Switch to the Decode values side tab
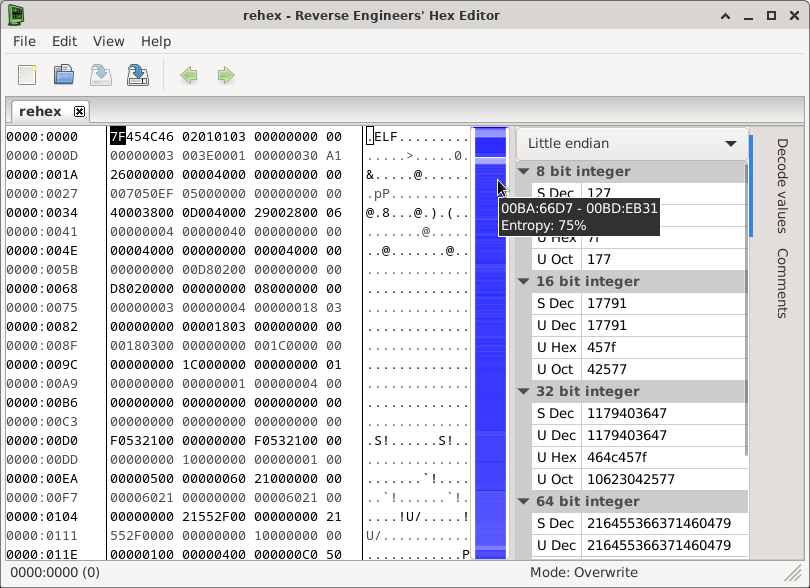This screenshot has width=810, height=588. click(782, 185)
